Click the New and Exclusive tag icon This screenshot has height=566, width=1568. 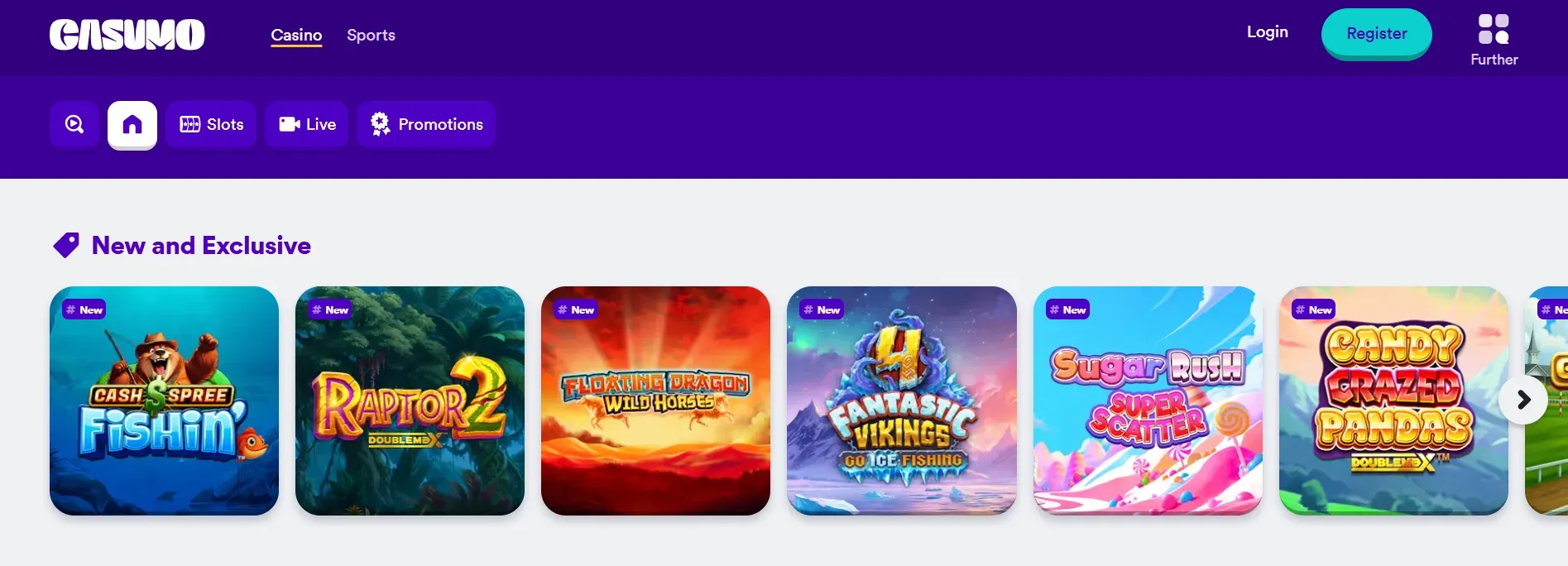66,245
